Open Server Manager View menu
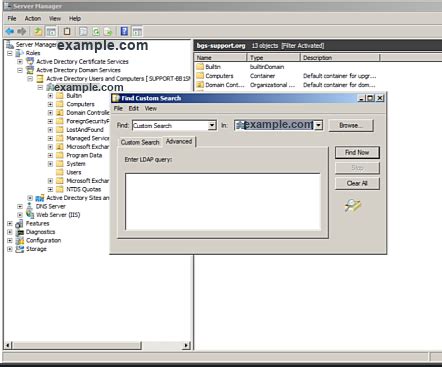Image resolution: width=442 pixels, height=367 pixels. point(55,19)
